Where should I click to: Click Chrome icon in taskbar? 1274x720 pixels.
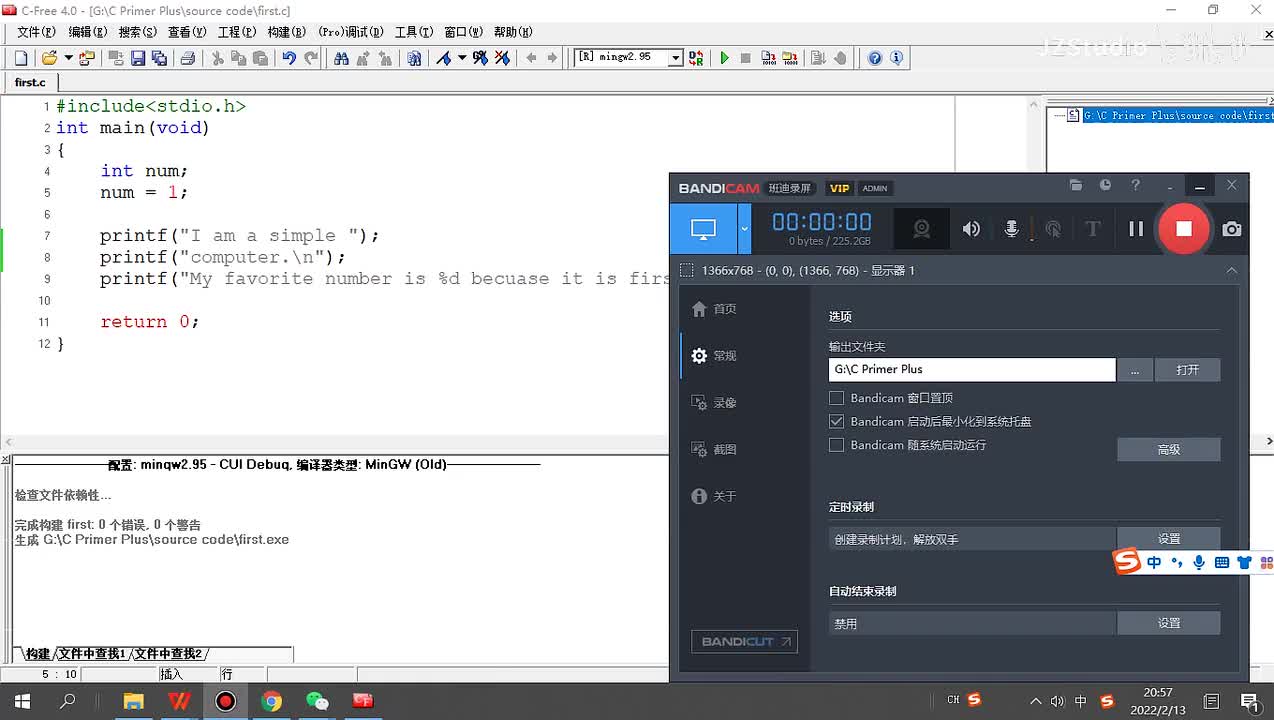click(x=271, y=701)
